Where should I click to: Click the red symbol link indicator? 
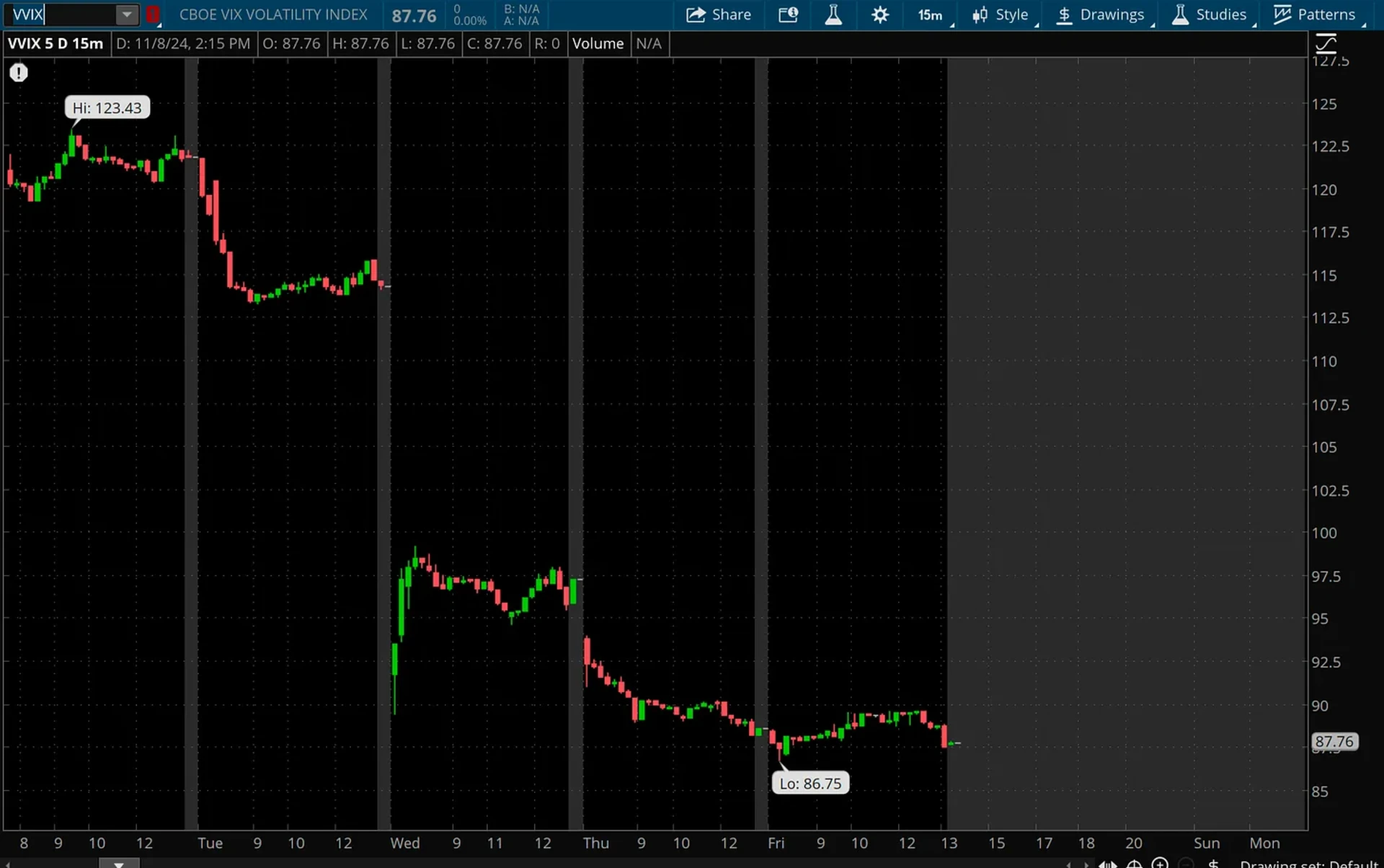[x=152, y=14]
